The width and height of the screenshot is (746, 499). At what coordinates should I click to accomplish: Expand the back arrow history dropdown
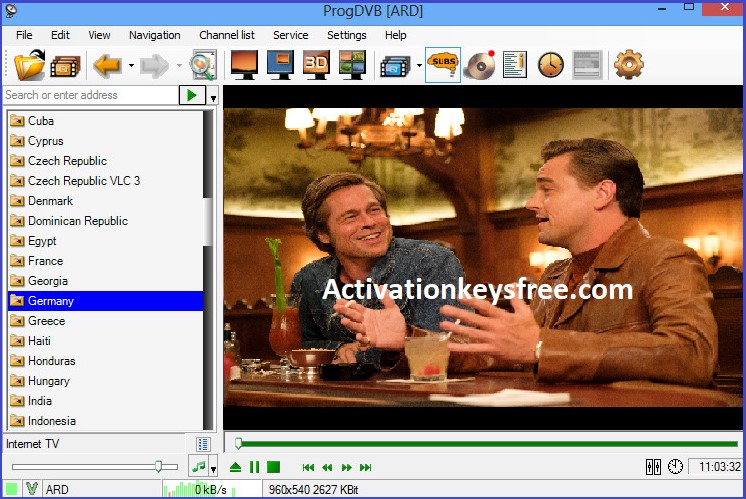[131, 65]
